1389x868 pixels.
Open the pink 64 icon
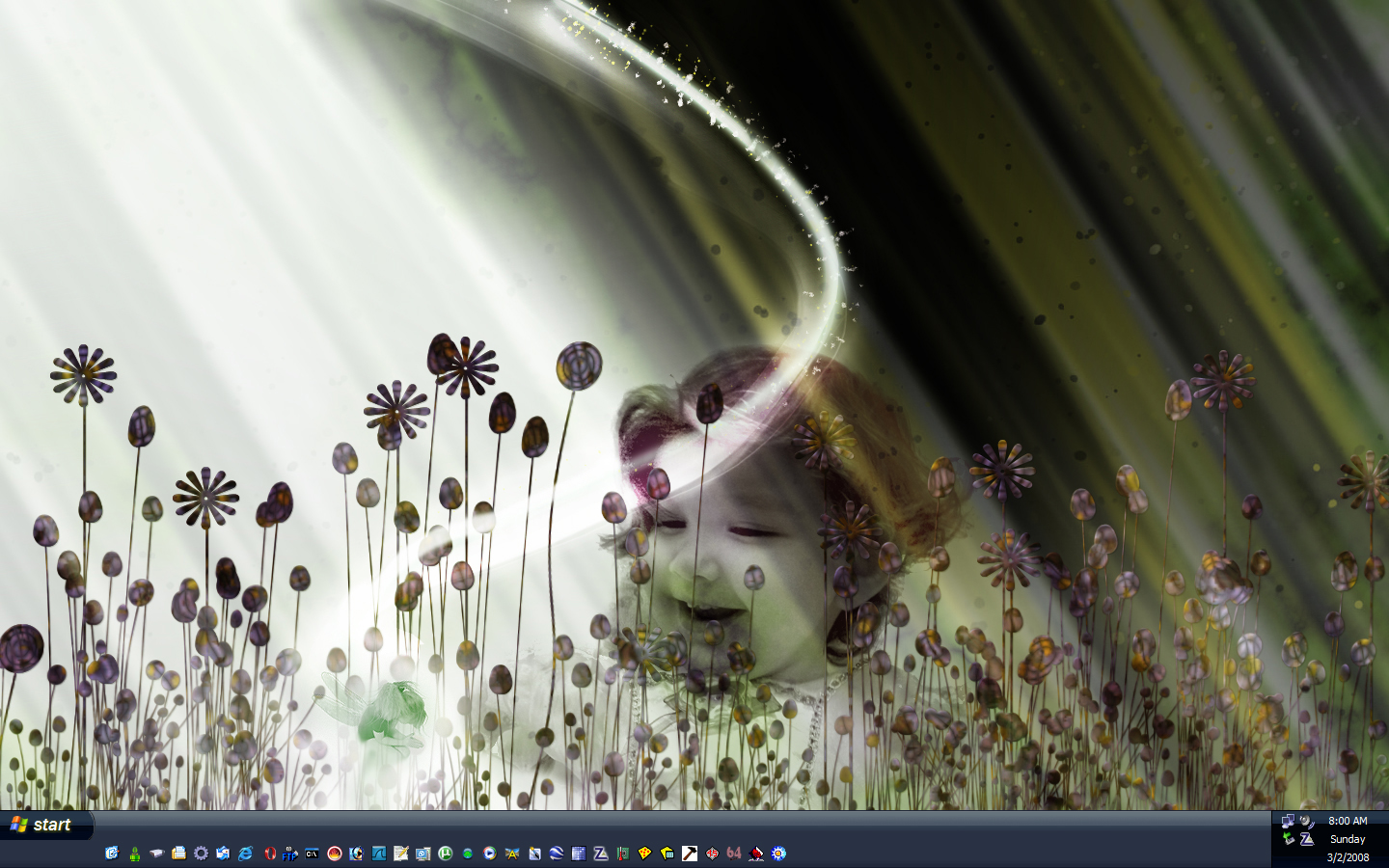734,854
